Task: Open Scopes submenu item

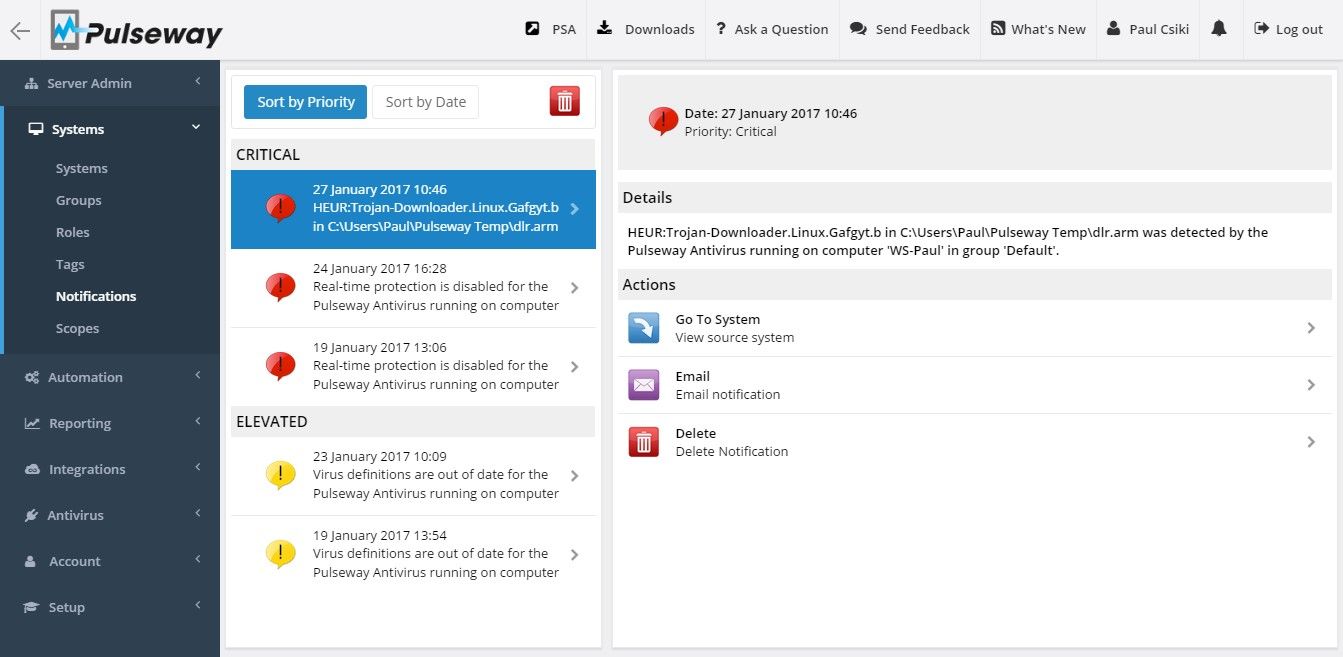Action: click(x=78, y=328)
